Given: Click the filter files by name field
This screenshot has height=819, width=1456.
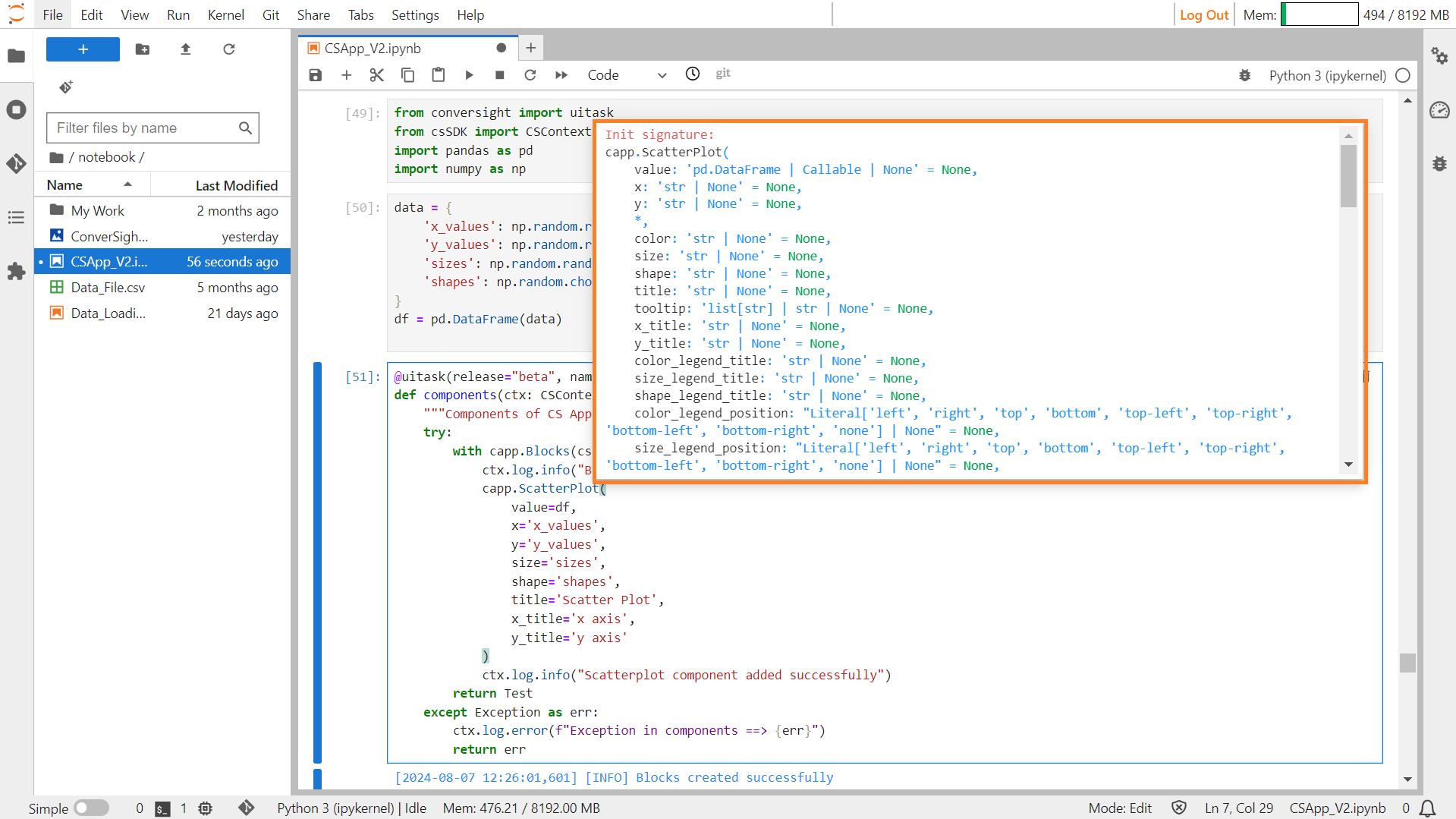Looking at the screenshot, I should pyautogui.click(x=153, y=128).
